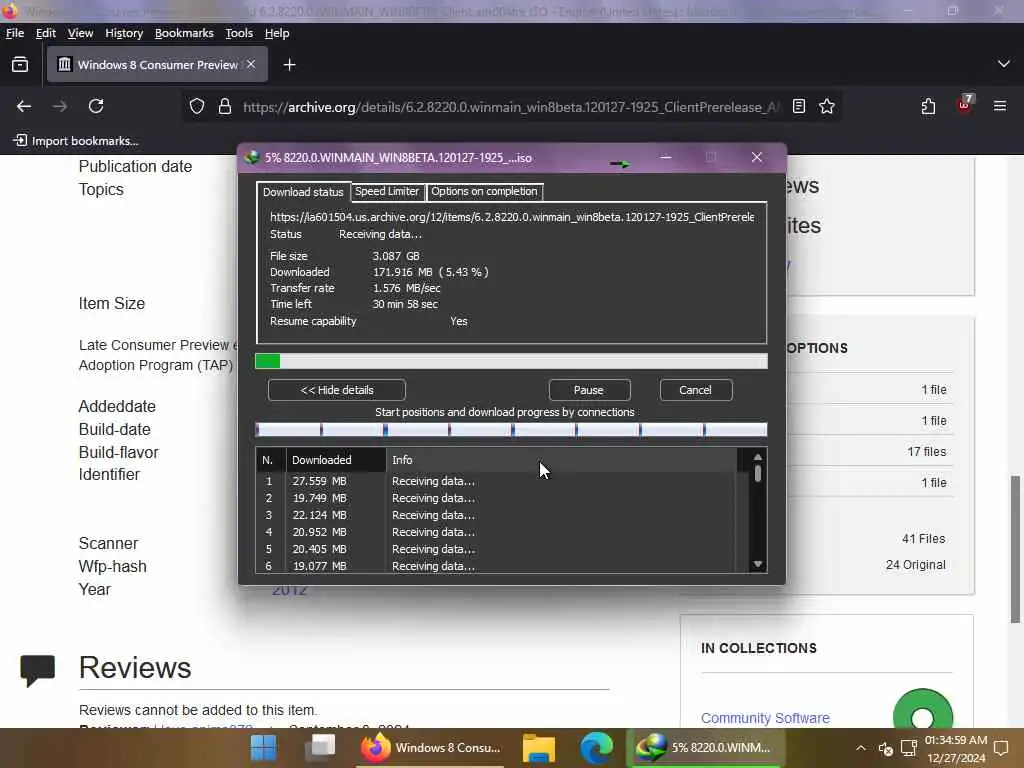This screenshot has height=768, width=1024.
Task: Pause the download
Action: click(589, 390)
